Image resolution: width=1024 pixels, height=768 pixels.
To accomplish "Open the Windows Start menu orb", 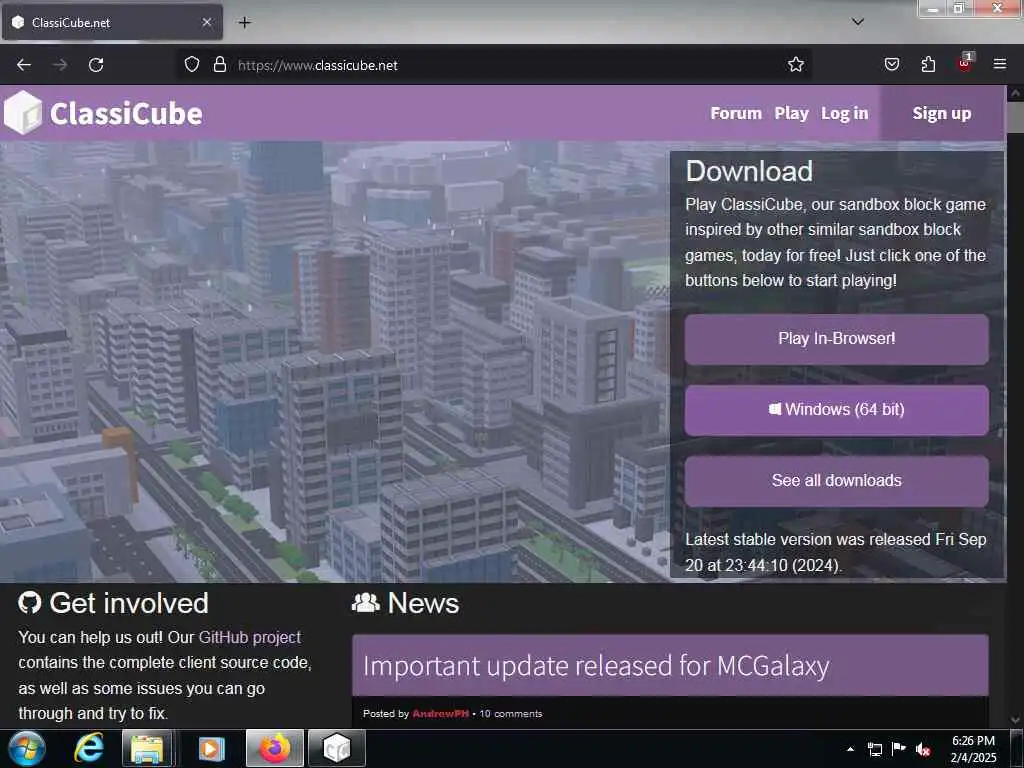I will coord(26,748).
